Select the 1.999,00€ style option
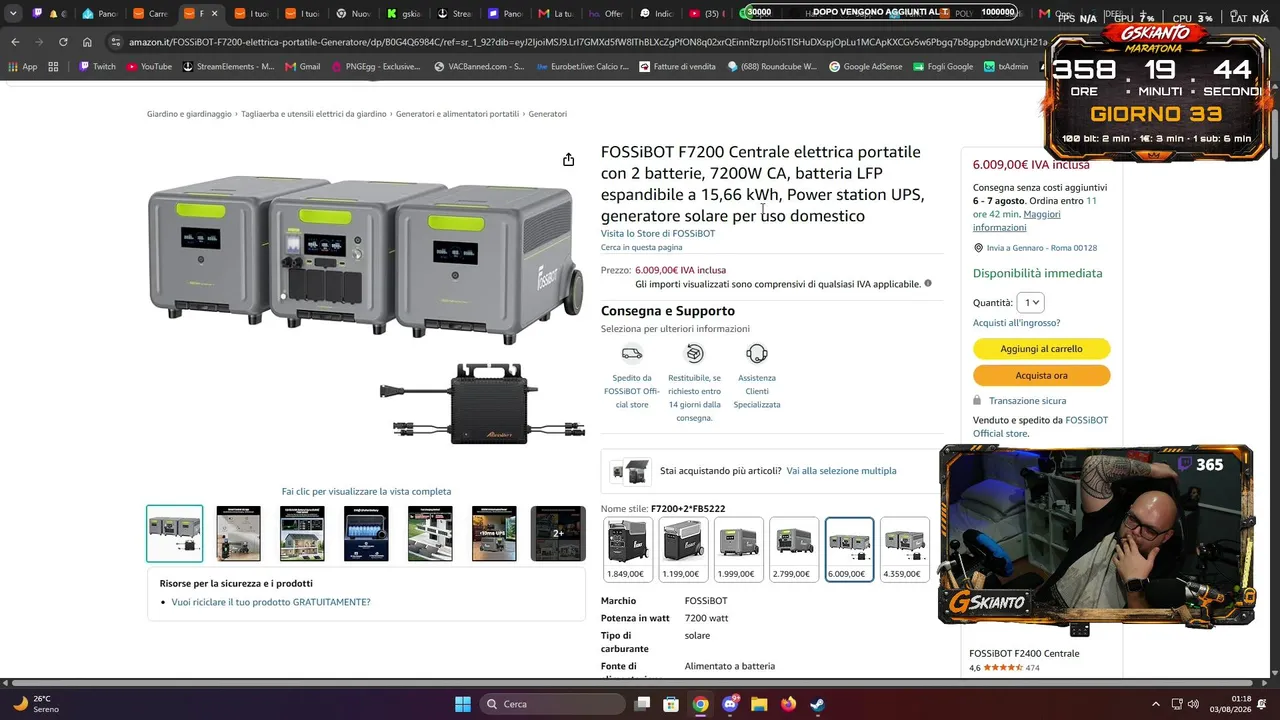The width and height of the screenshot is (1280, 720). point(739,549)
